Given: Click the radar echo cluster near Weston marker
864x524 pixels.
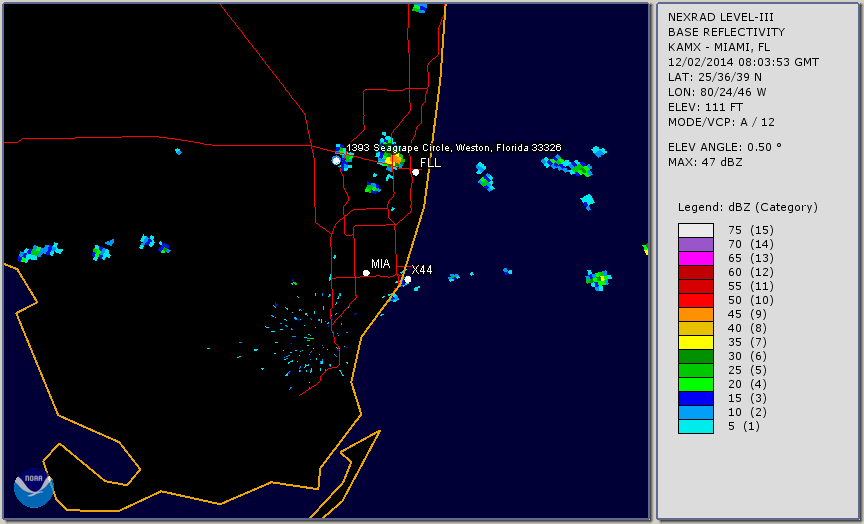Looking at the screenshot, I should pyautogui.click(x=344, y=156).
